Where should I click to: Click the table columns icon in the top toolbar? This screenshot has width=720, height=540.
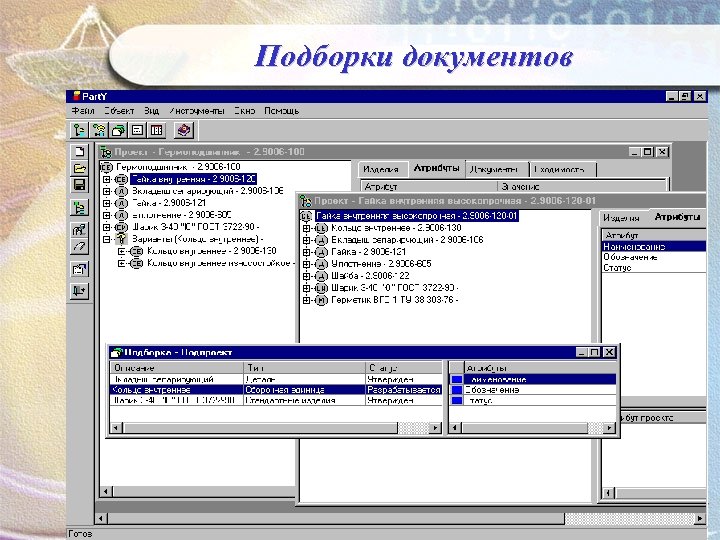(157, 130)
